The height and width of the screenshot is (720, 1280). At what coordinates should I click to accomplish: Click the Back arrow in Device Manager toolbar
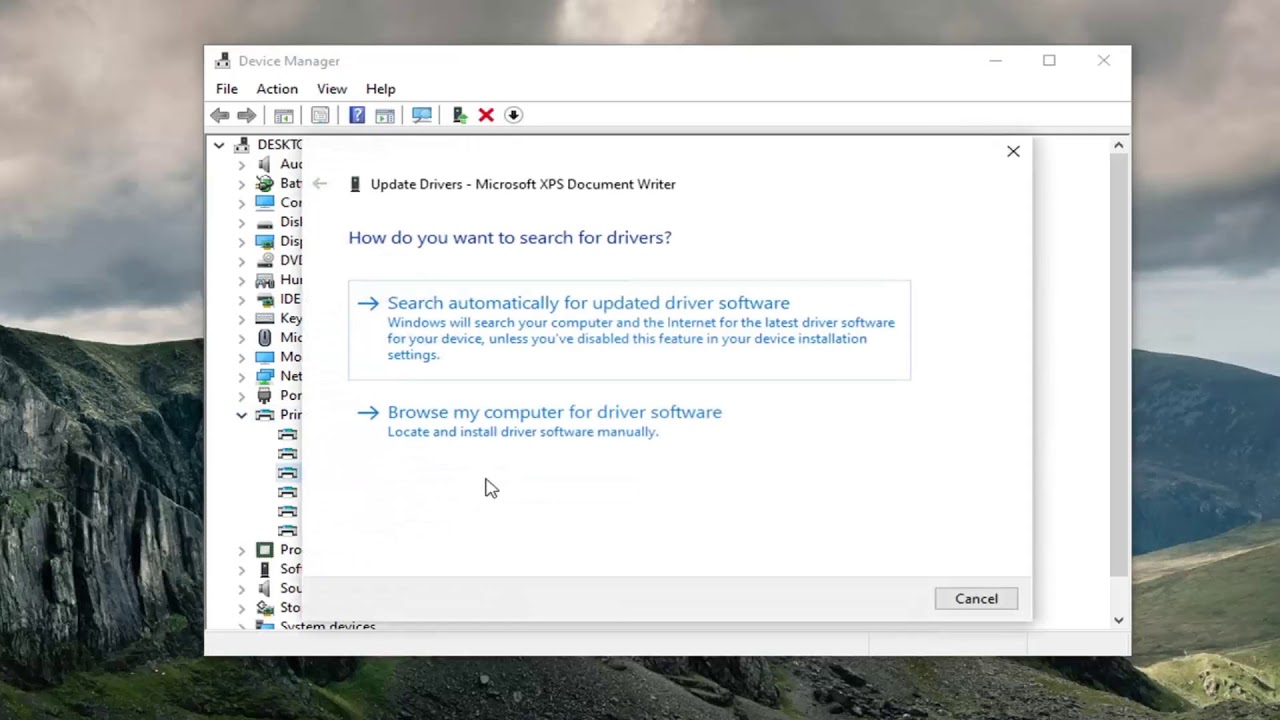tap(220, 115)
